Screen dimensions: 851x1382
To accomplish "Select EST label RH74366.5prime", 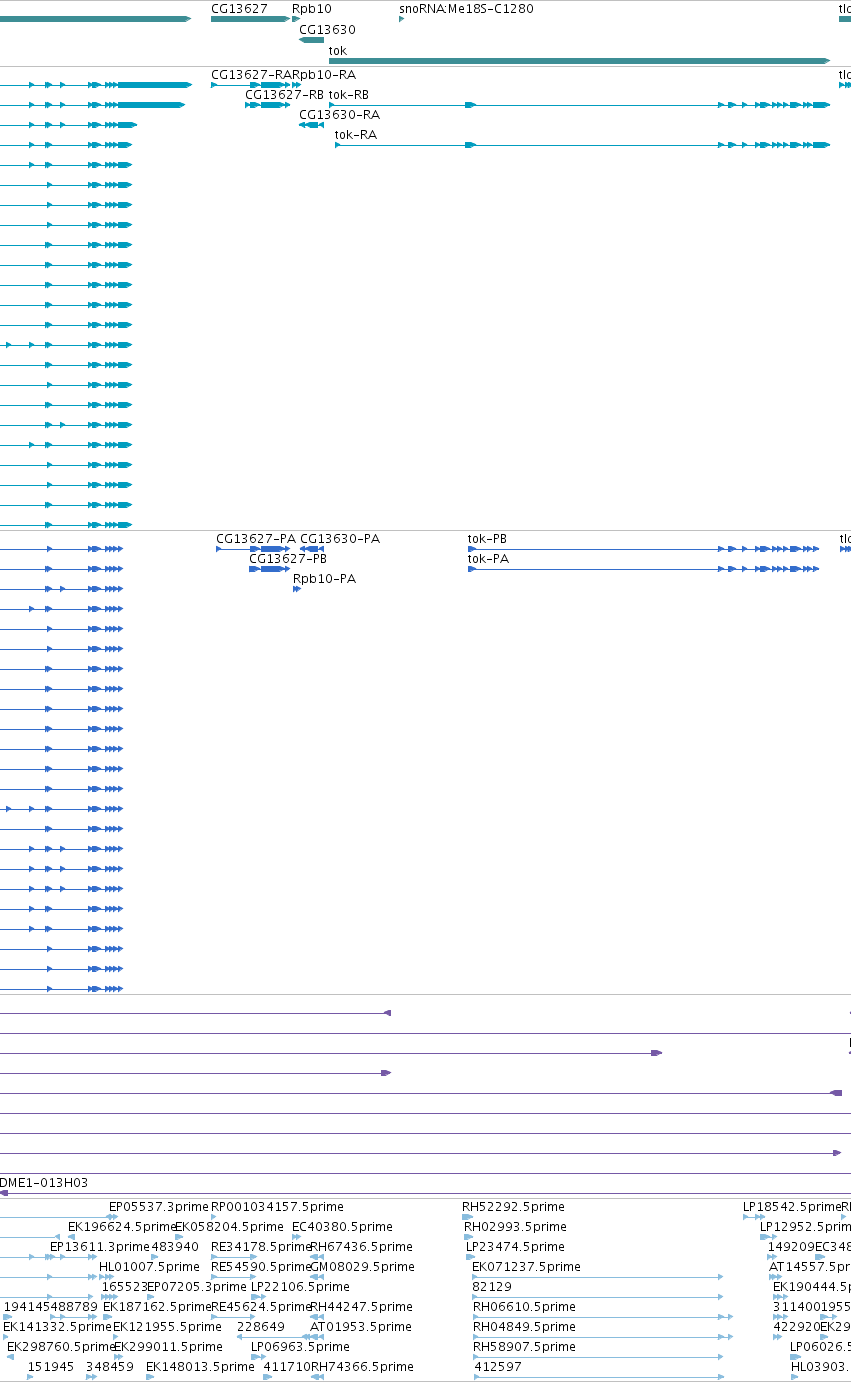I will pyautogui.click(x=362, y=1366).
